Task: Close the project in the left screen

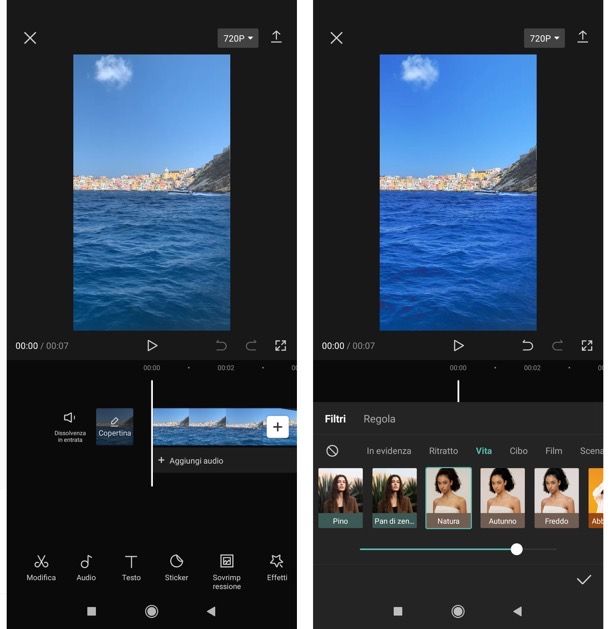Action: (x=30, y=38)
